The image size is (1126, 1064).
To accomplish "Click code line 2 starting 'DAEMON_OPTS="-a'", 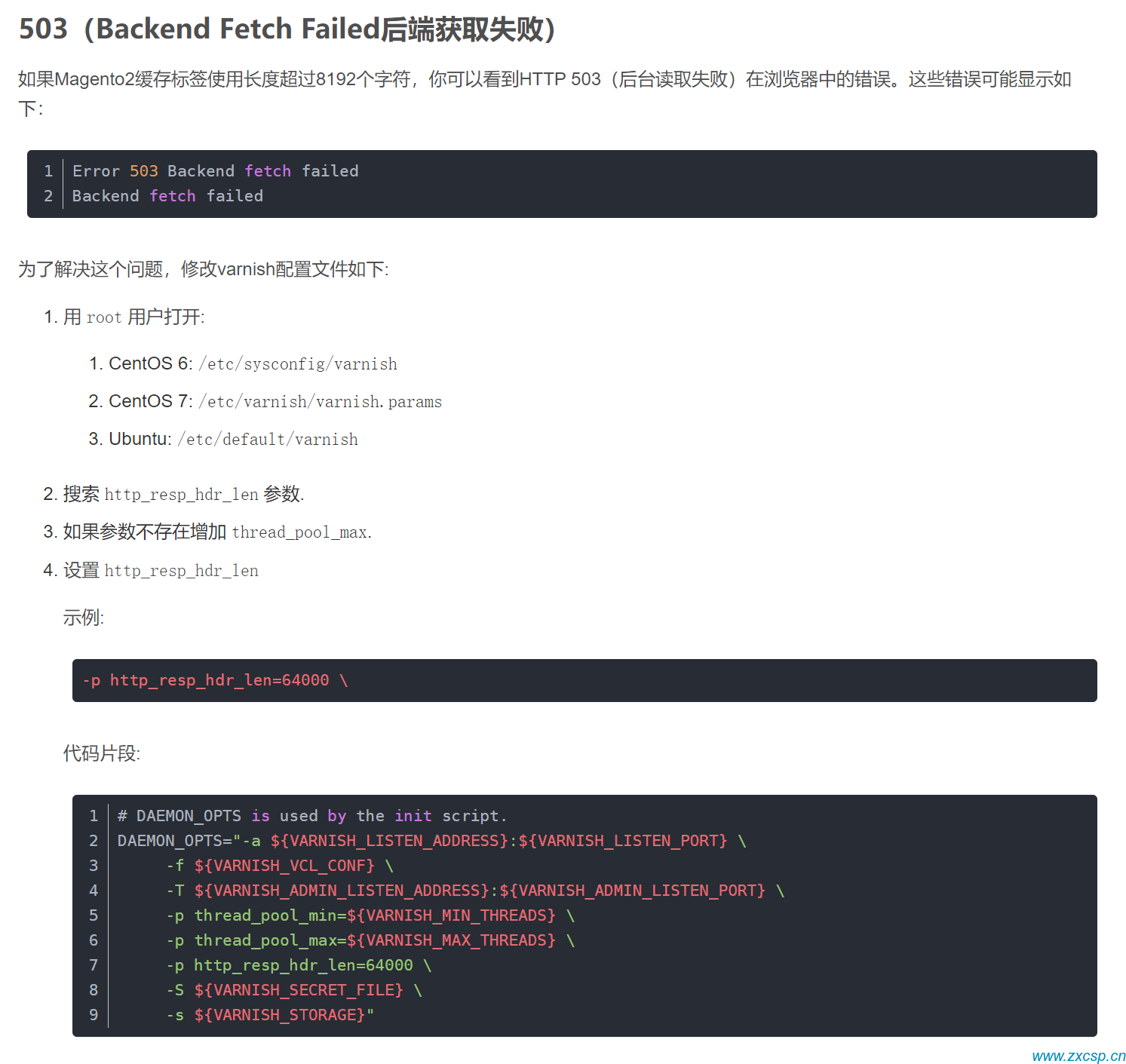I will click(431, 841).
